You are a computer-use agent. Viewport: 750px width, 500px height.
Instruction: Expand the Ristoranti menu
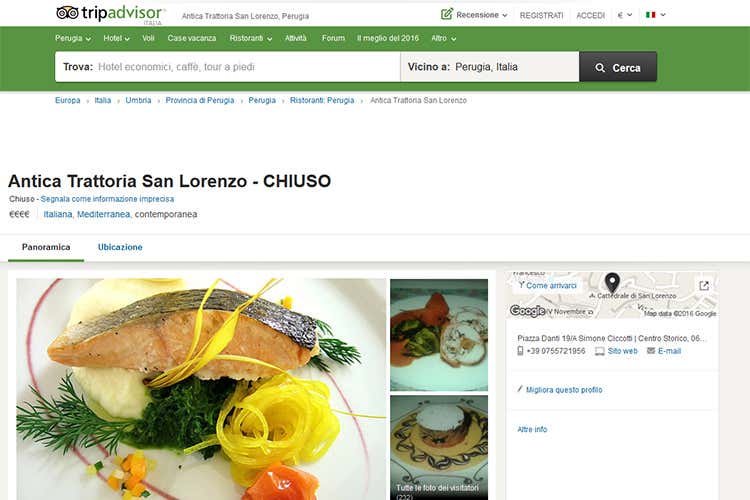coord(251,38)
